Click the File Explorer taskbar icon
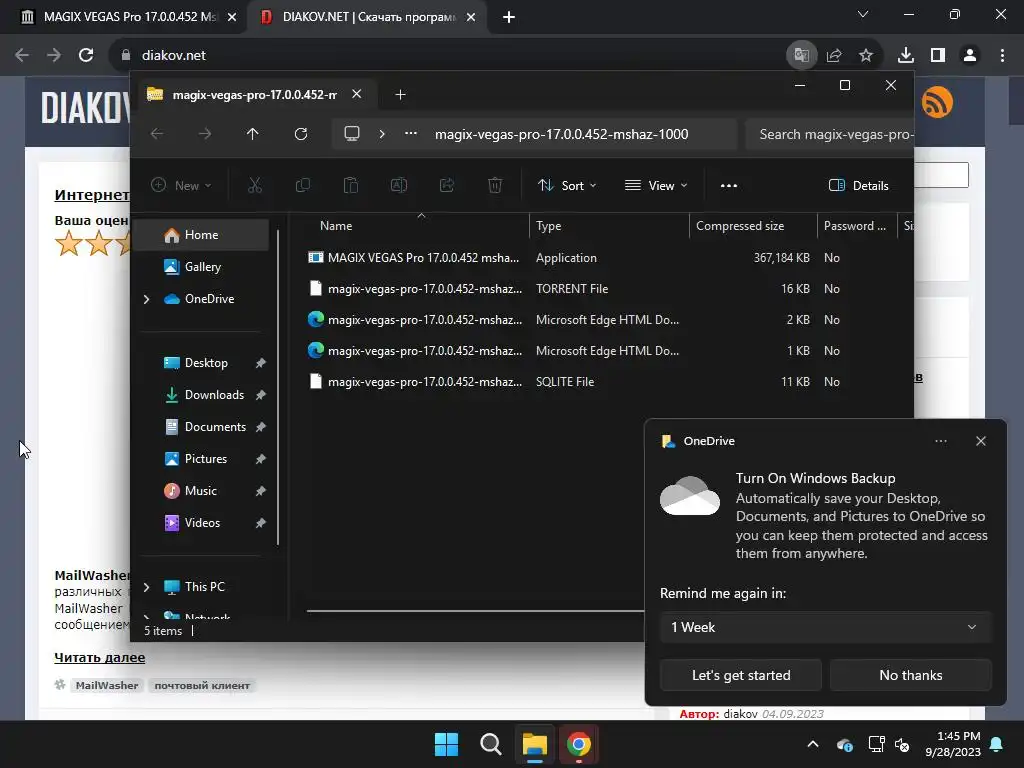Image resolution: width=1024 pixels, height=768 pixels. (534, 744)
